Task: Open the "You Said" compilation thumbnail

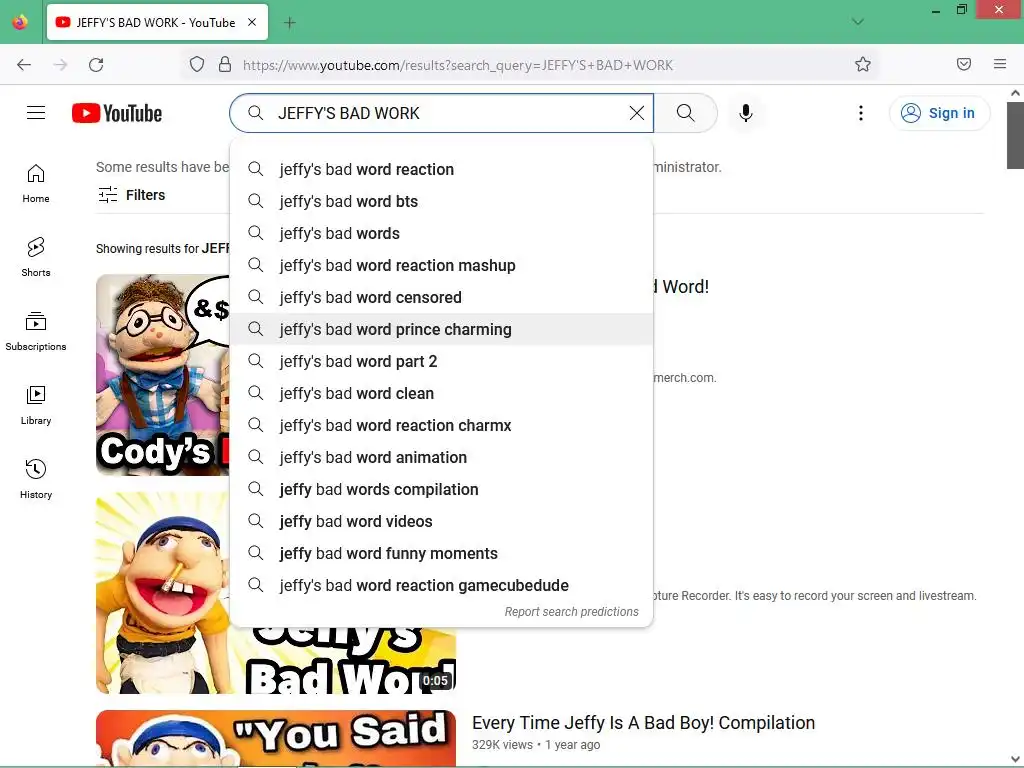Action: coord(276,739)
